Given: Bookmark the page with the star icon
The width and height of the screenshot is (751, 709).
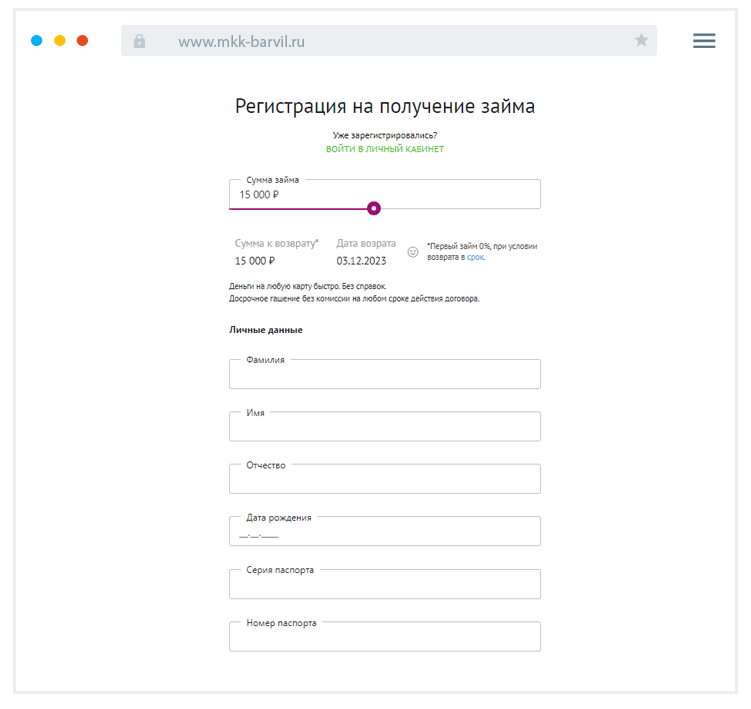Looking at the screenshot, I should 641,41.
